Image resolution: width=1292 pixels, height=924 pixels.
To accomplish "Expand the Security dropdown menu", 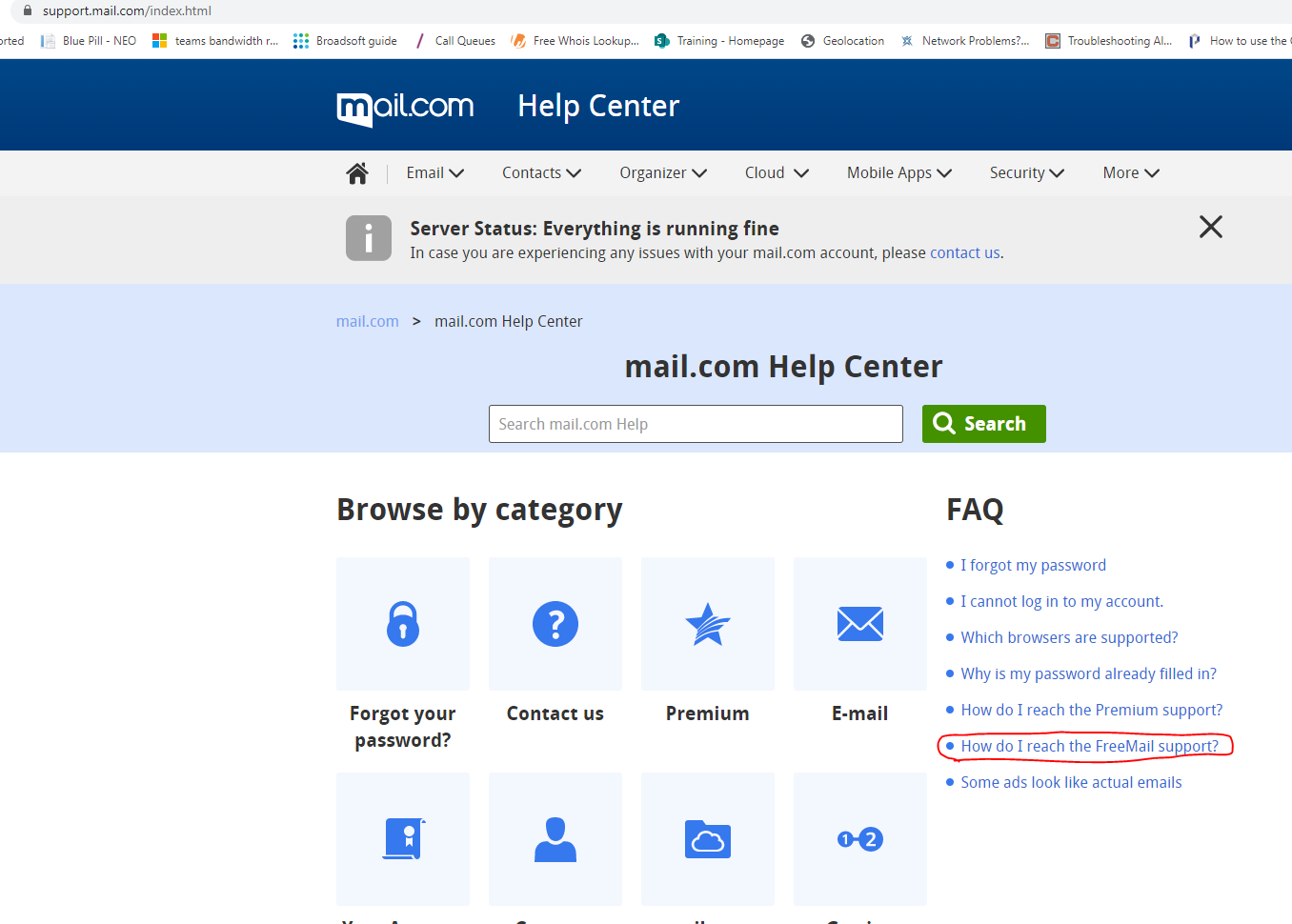I will click(1026, 173).
